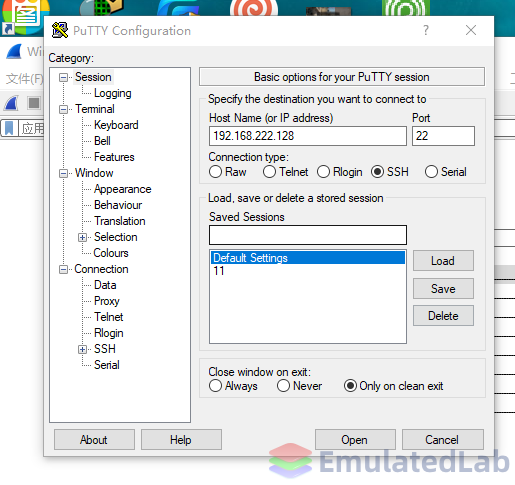Collapse the Connection tree node

pos(63,270)
